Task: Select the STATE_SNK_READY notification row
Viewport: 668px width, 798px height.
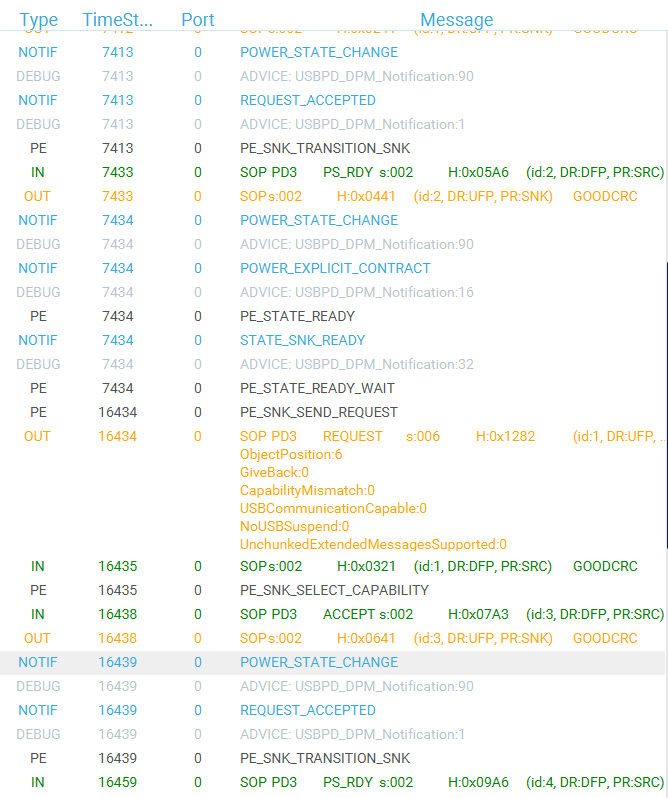Action: 332,340
